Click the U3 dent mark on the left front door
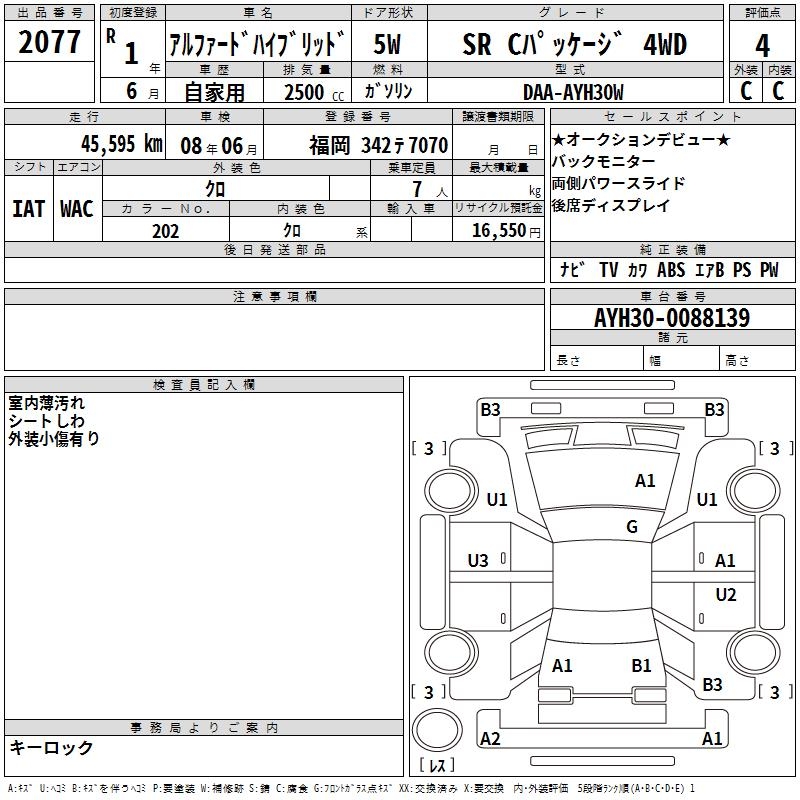Screen dimensions: 800x800 [478, 561]
